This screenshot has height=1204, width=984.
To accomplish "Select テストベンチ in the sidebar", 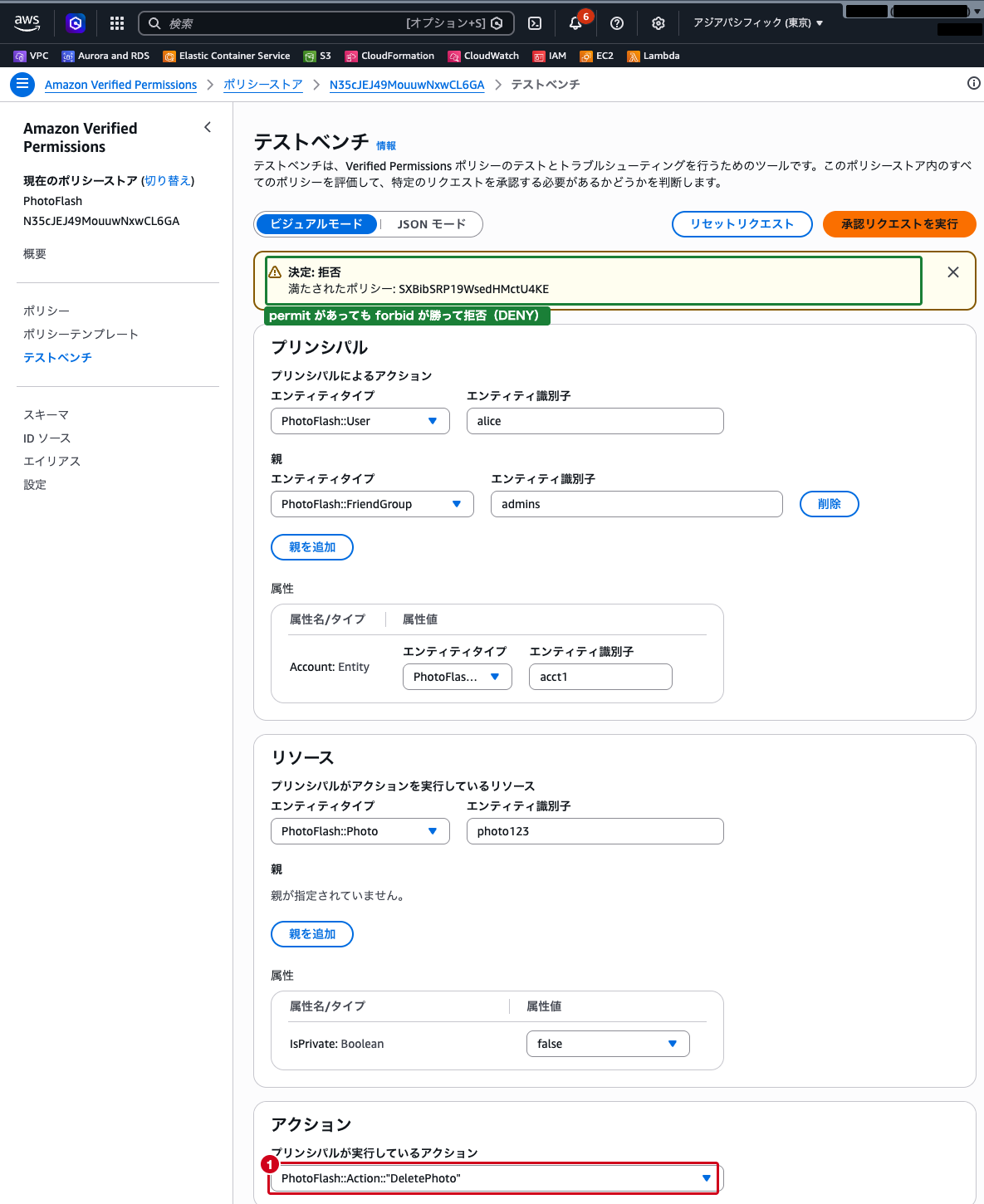I will coord(57,357).
